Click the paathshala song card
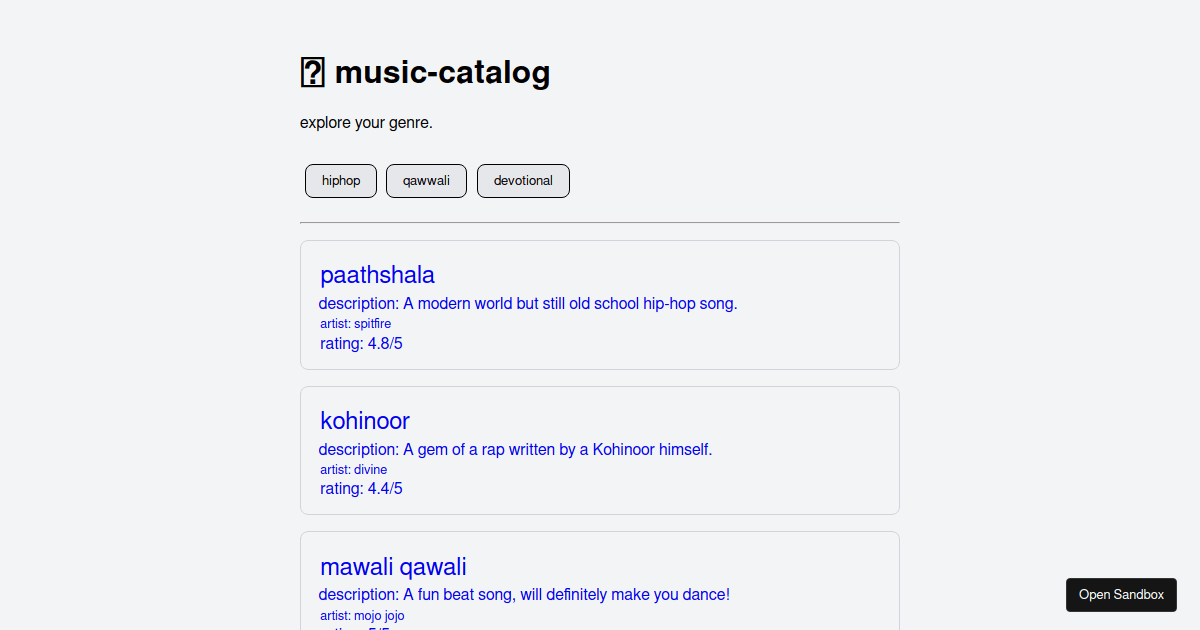 tap(599, 305)
